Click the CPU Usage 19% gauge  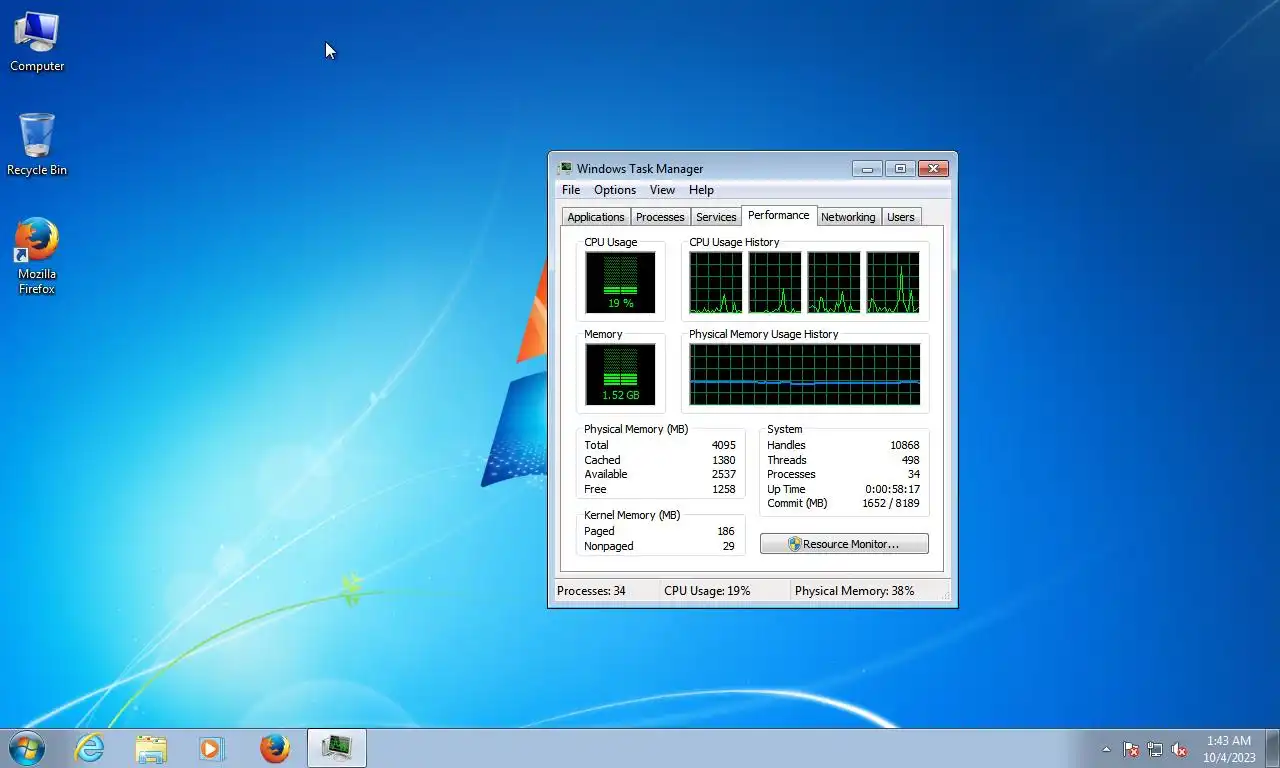click(620, 282)
